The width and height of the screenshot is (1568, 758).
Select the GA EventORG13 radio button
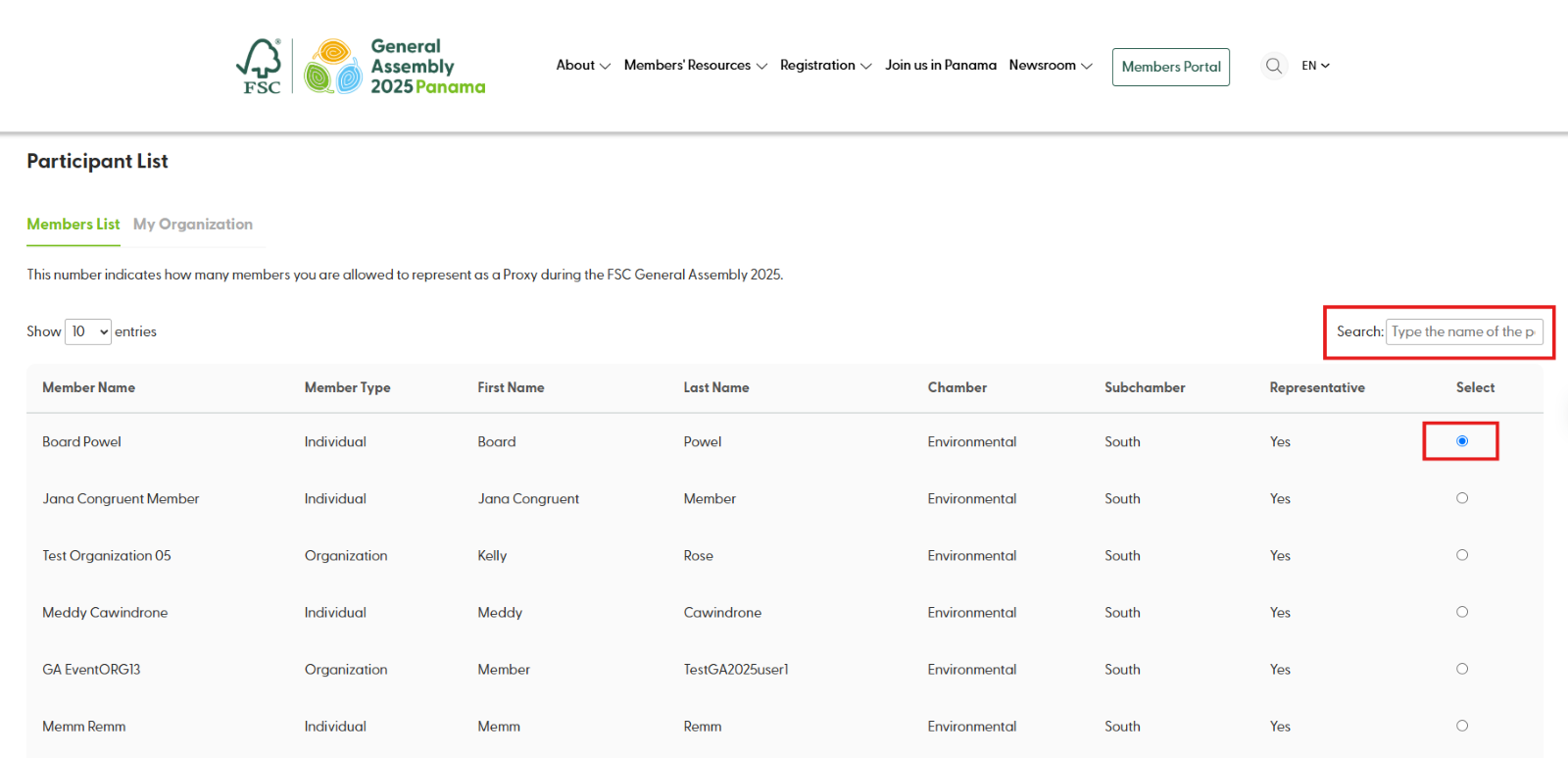pos(1461,669)
